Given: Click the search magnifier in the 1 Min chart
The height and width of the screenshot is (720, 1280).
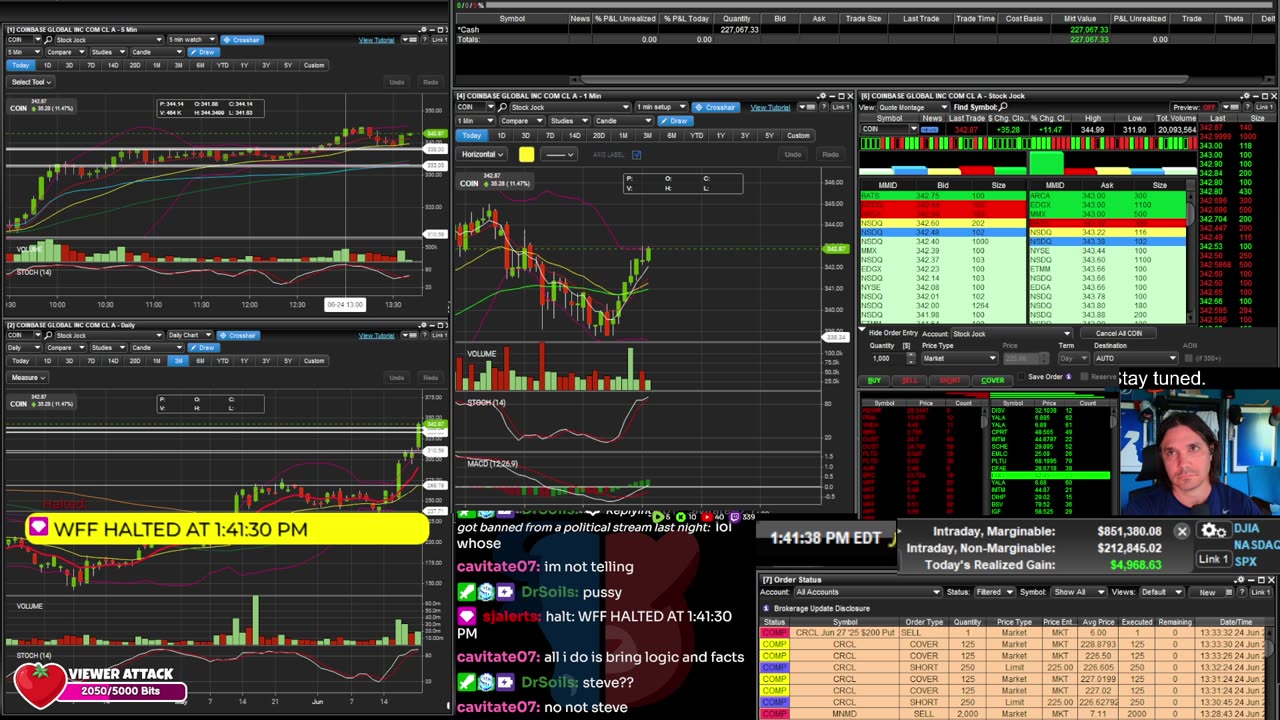Looking at the screenshot, I should tap(503, 107).
